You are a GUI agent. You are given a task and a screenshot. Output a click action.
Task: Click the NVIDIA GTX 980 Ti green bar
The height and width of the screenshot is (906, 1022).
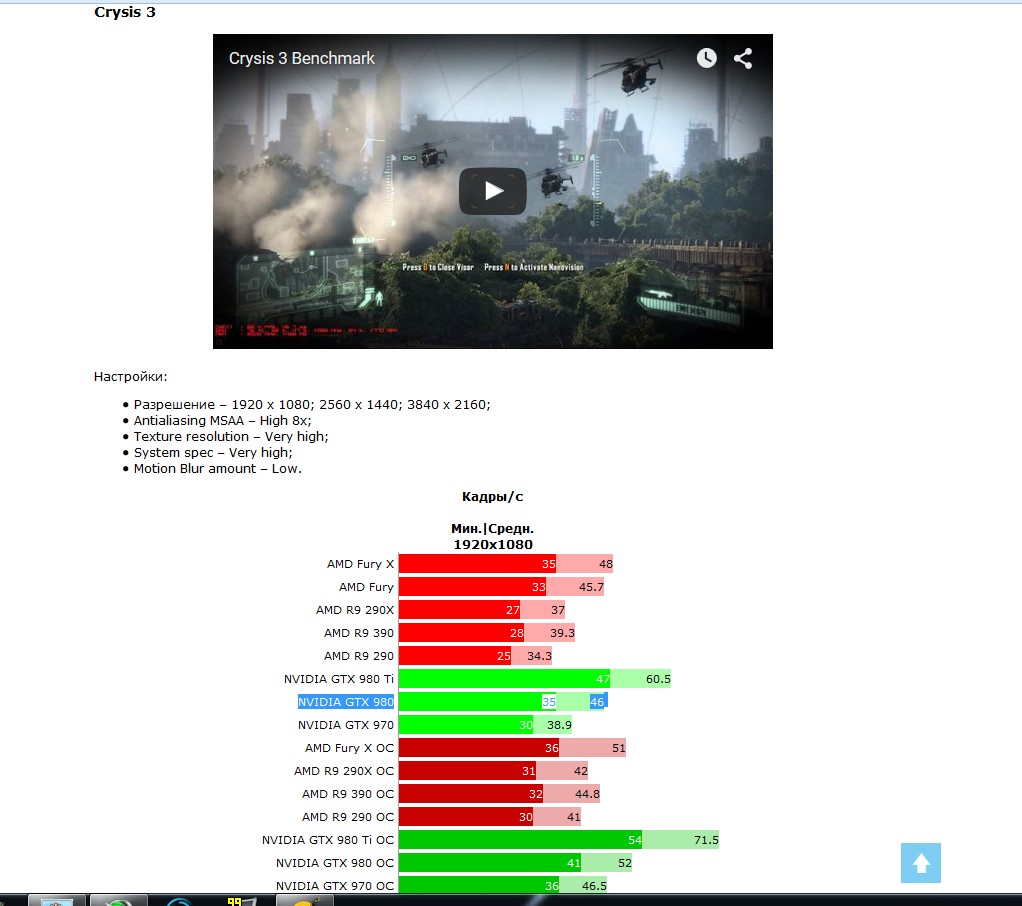(x=504, y=679)
